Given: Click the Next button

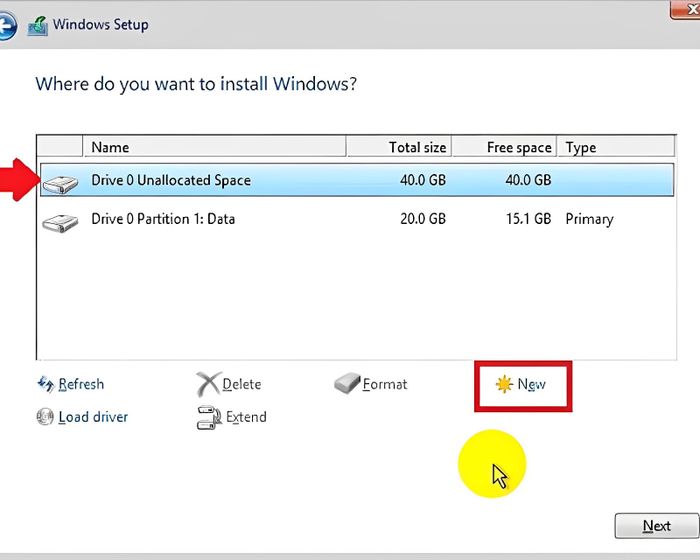Looking at the screenshot, I should (657, 526).
